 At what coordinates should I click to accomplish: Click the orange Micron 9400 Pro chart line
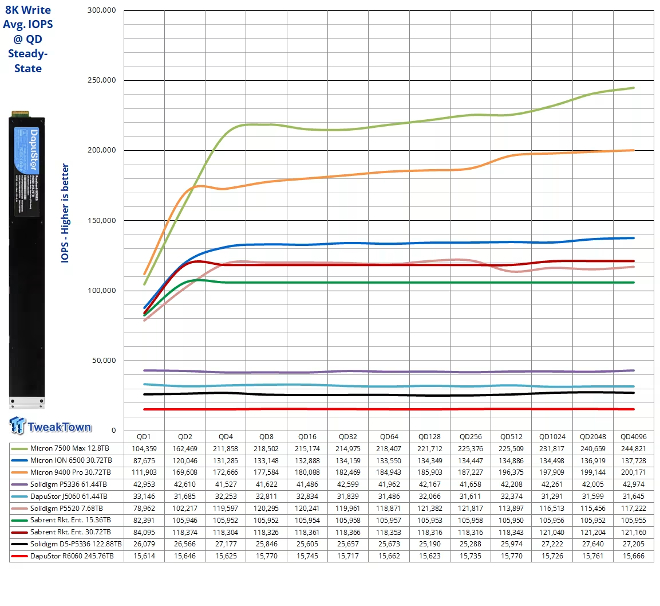coord(389,171)
